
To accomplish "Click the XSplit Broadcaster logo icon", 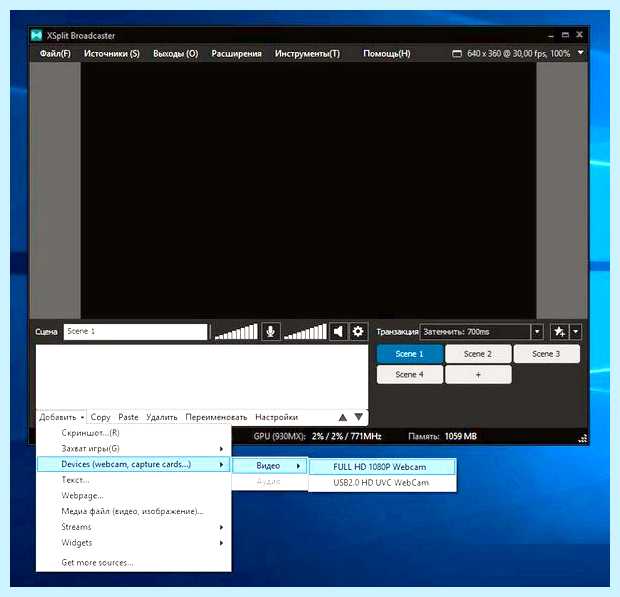I will pyautogui.click(x=37, y=35).
